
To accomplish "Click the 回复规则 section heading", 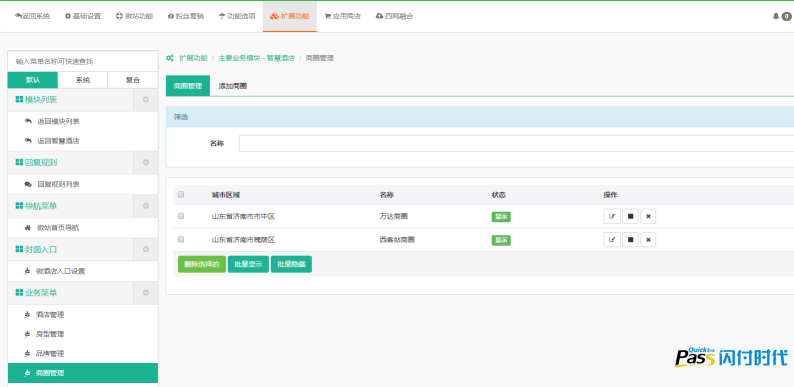I will point(36,163).
